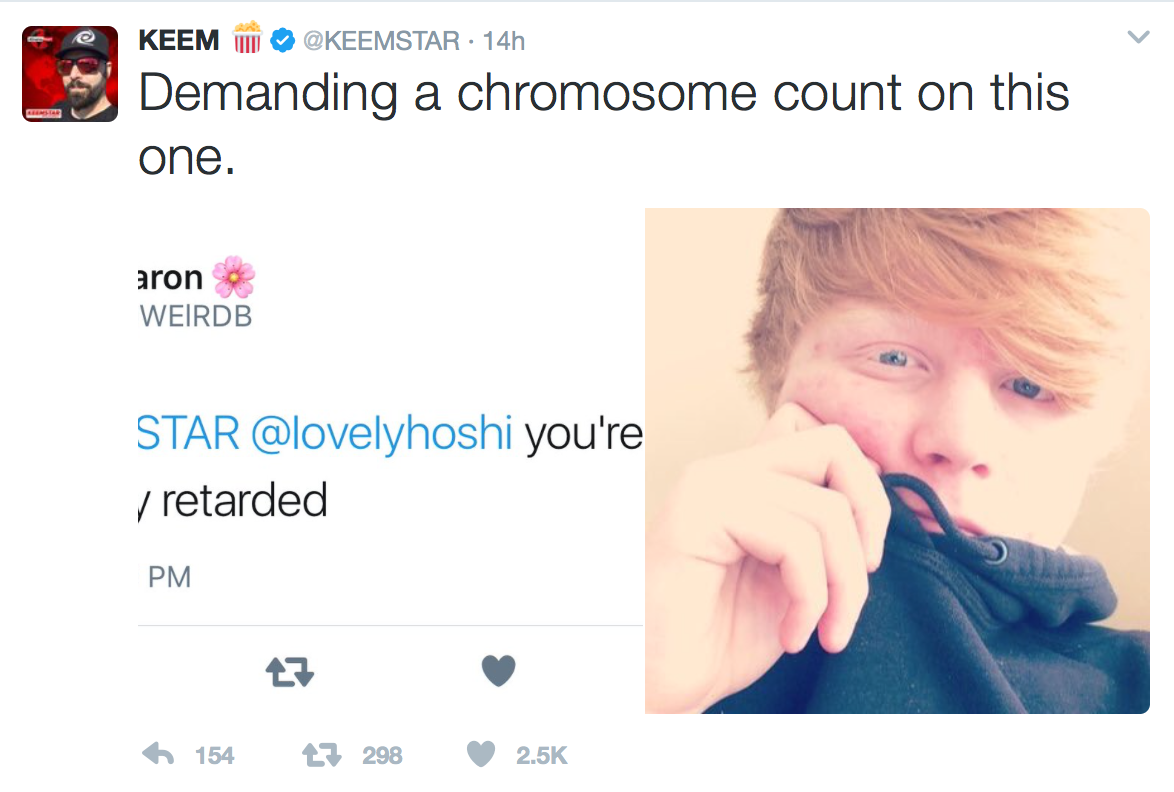Click the 154 replies count
Viewport: 1174px width, 792px height.
tap(214, 756)
